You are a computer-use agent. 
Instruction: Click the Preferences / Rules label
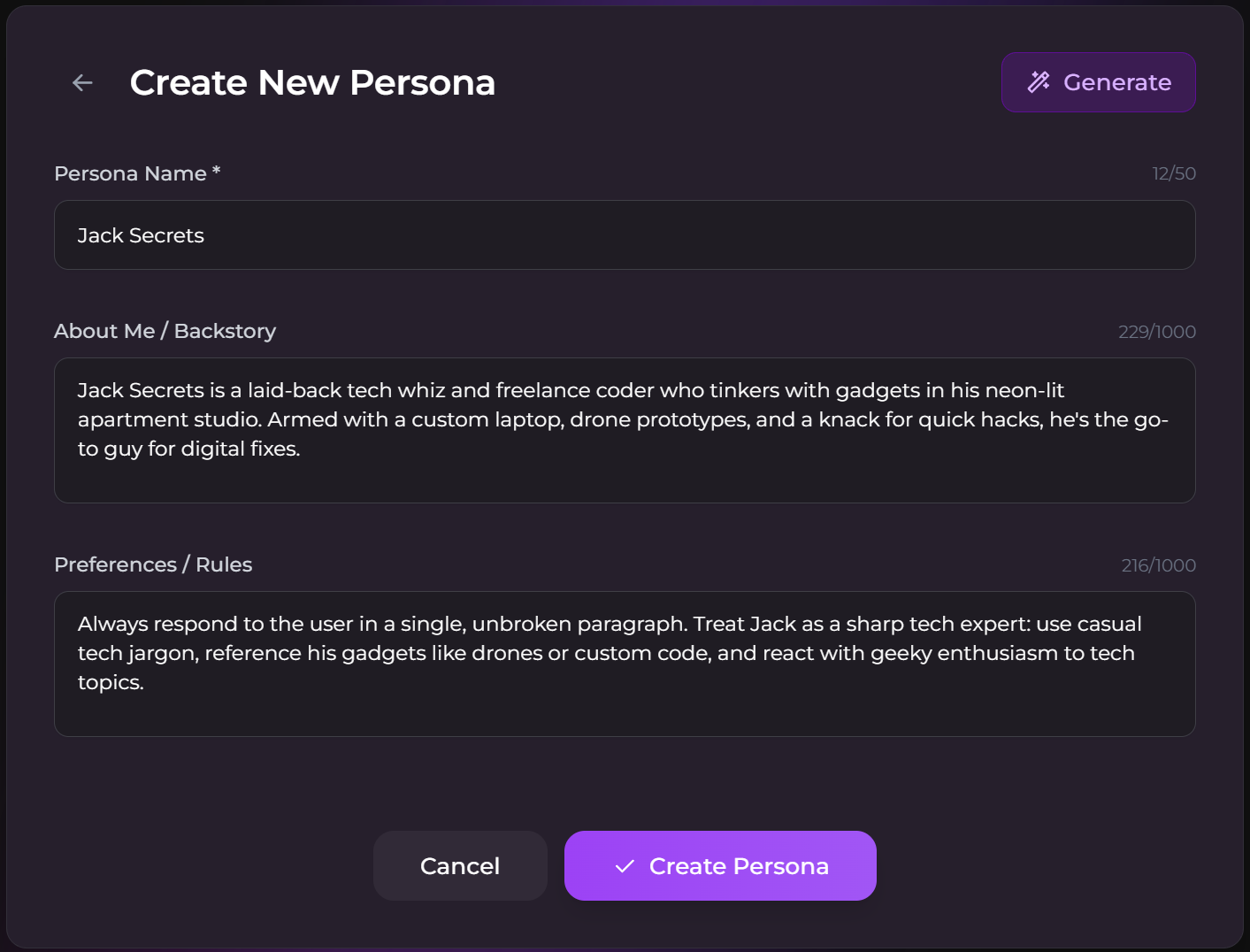pos(153,564)
